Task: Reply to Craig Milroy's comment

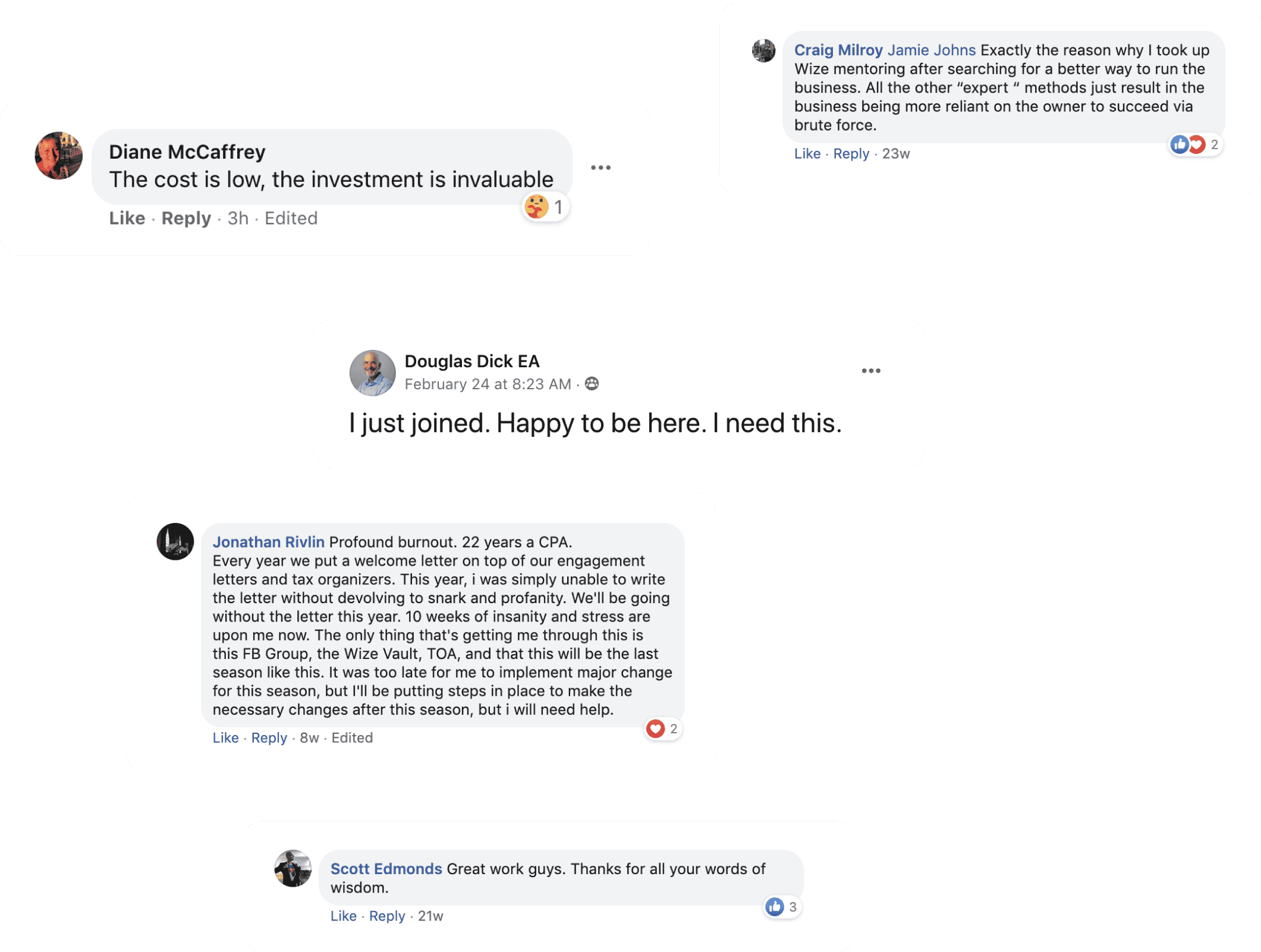Action: 850,154
